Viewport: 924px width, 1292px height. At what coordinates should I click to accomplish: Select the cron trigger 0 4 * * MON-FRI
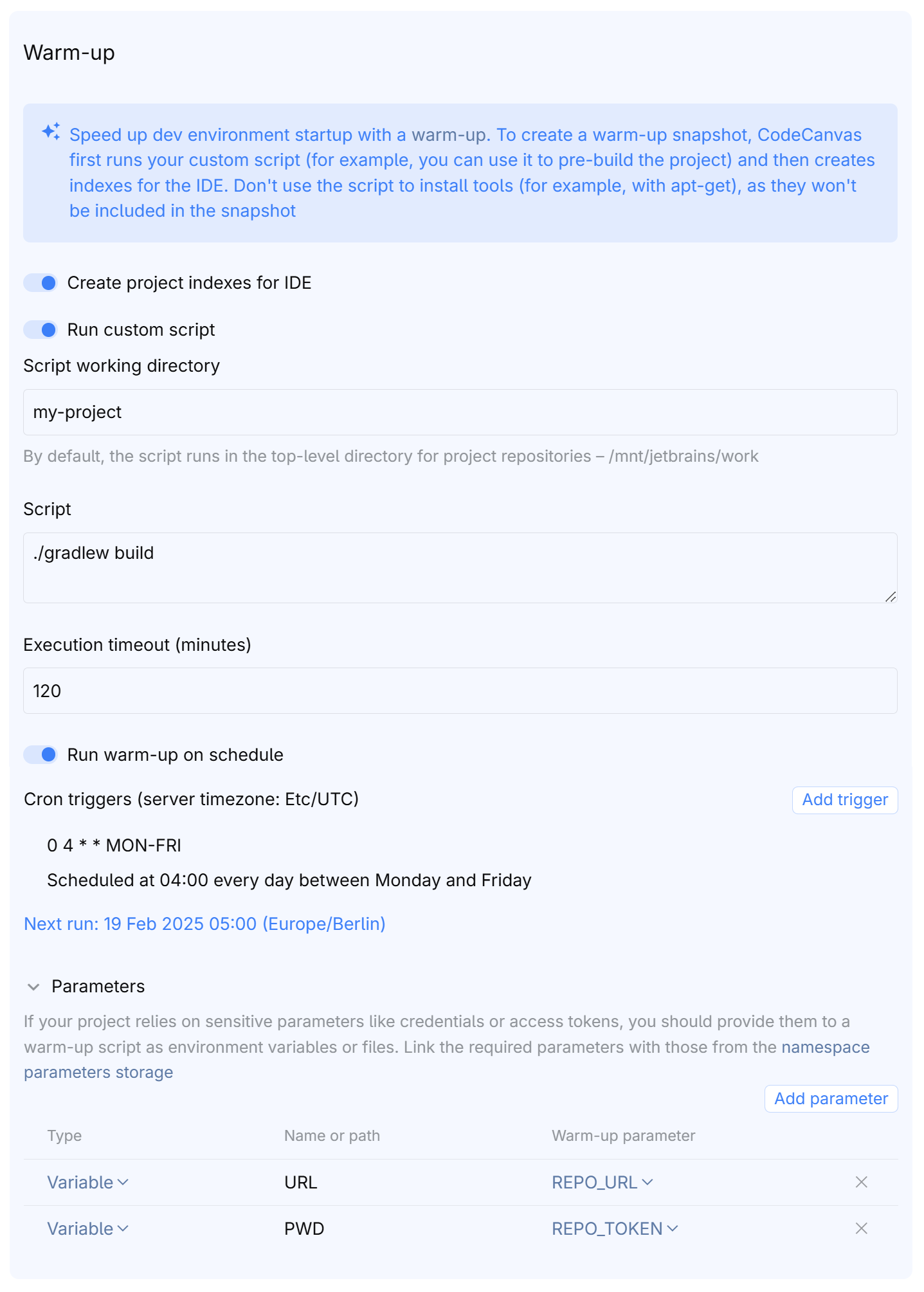pos(114,845)
